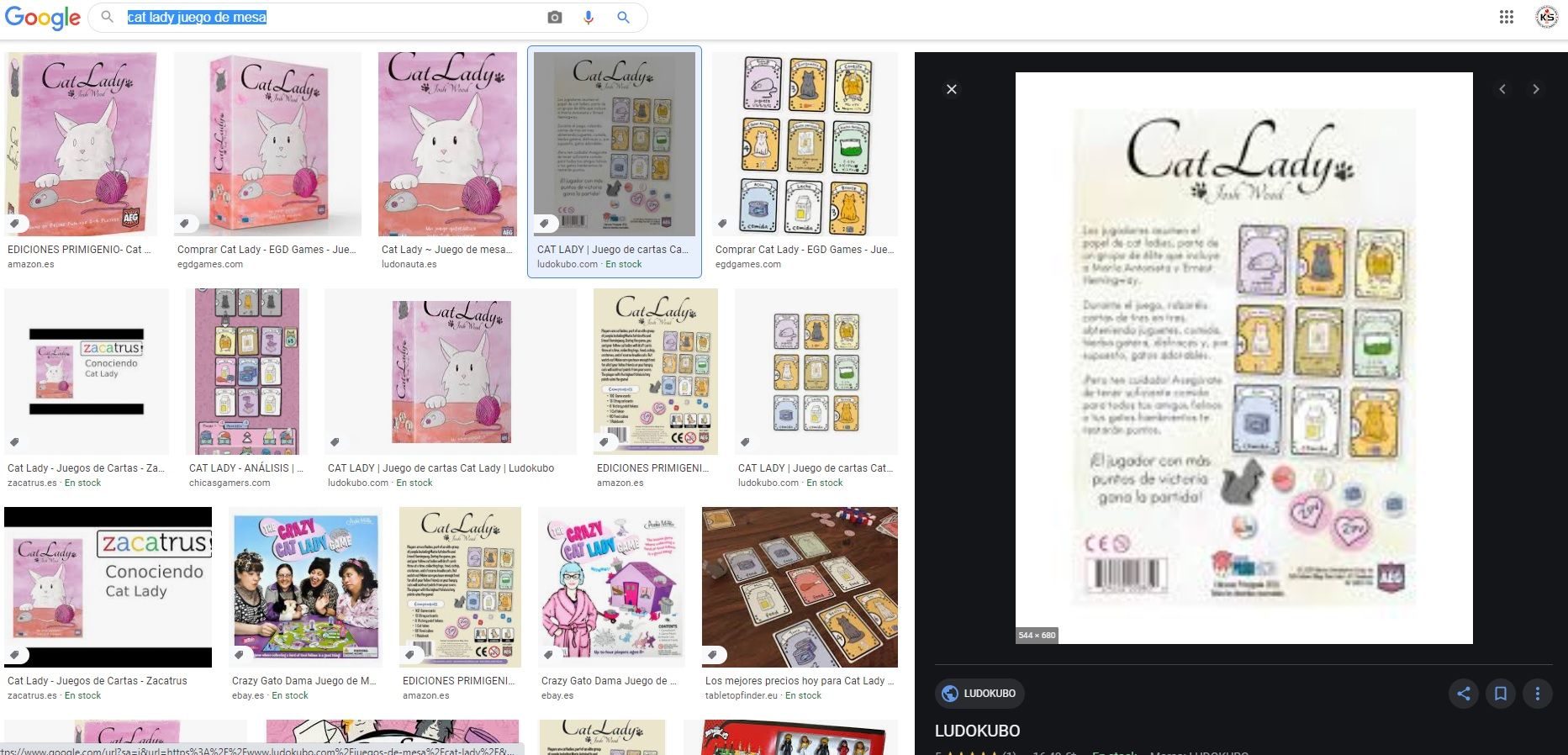This screenshot has width=1568, height=755.
Task: Open Crazy Cat Lady Game ebay thumbnail
Action: click(x=305, y=587)
